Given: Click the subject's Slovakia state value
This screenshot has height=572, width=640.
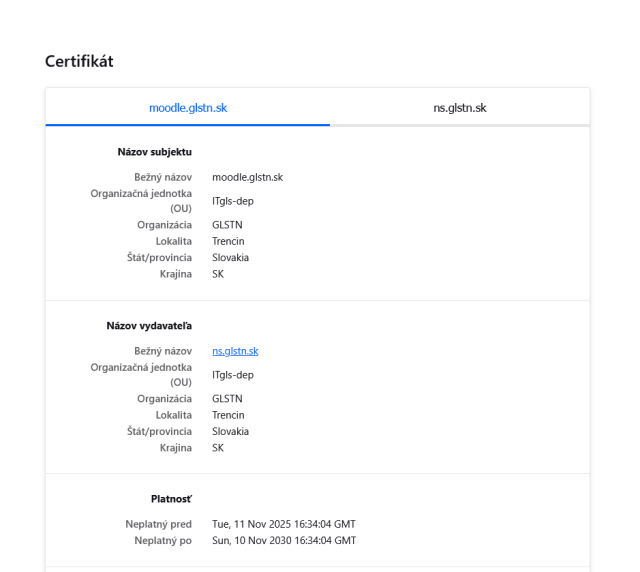Looking at the screenshot, I should tap(230, 257).
